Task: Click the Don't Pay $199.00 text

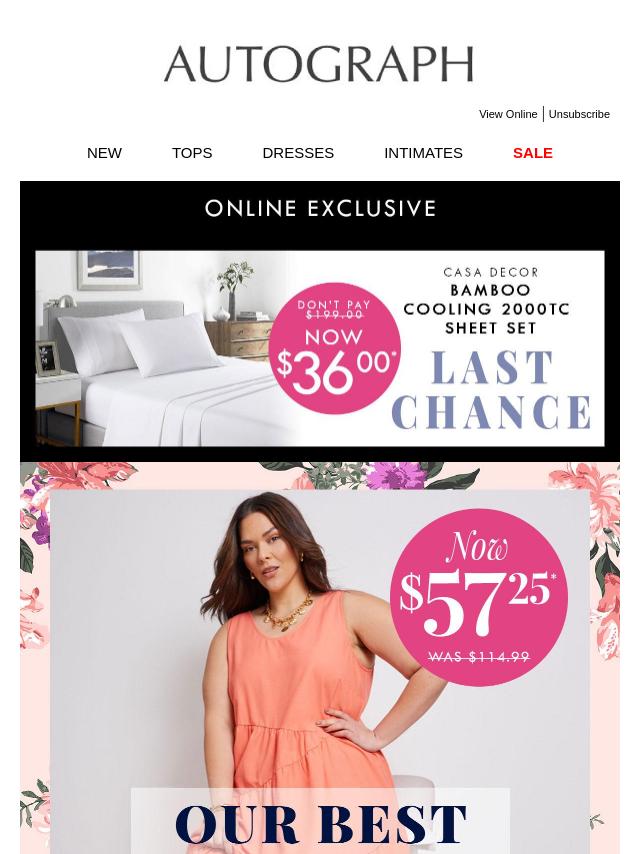Action: [334, 309]
